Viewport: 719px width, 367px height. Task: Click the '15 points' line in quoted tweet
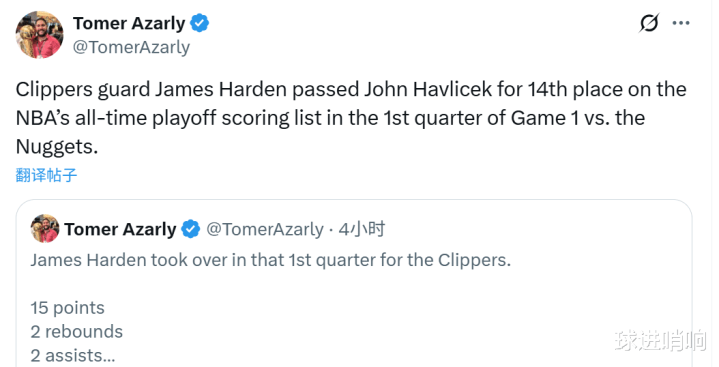(x=67, y=308)
